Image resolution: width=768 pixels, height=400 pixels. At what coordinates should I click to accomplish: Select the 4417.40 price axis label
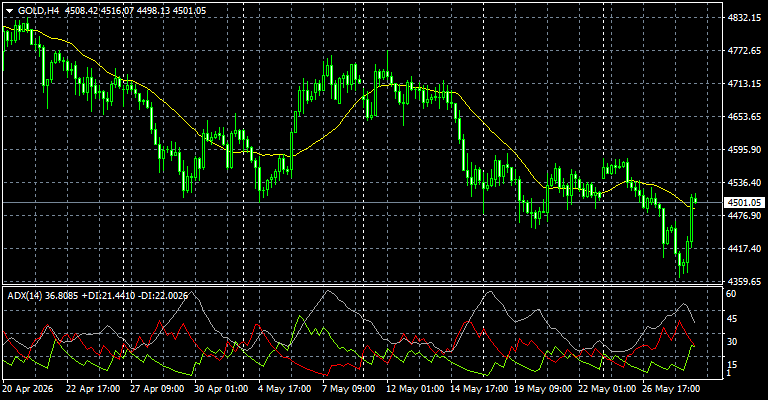(744, 248)
